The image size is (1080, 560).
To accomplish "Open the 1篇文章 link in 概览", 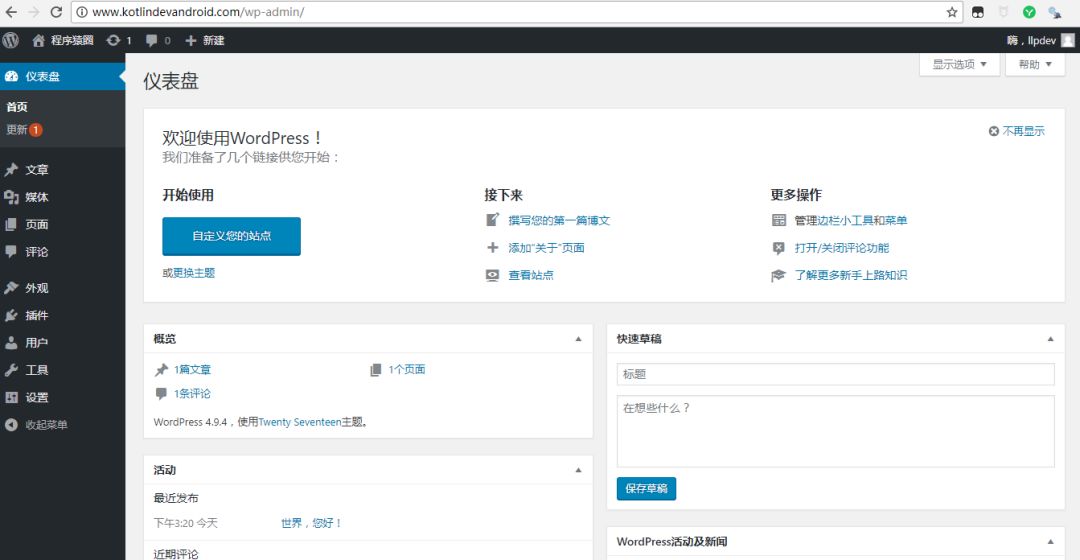I will [192, 370].
